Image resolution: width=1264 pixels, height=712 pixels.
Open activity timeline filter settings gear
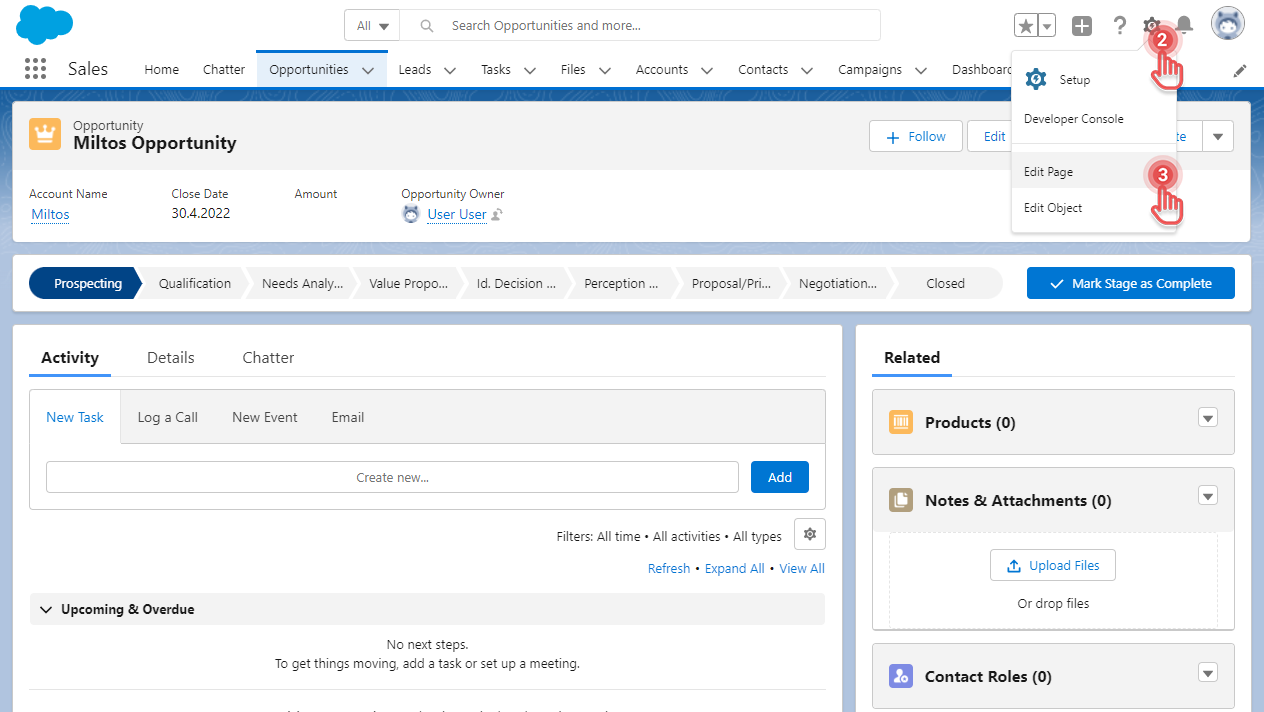click(809, 534)
